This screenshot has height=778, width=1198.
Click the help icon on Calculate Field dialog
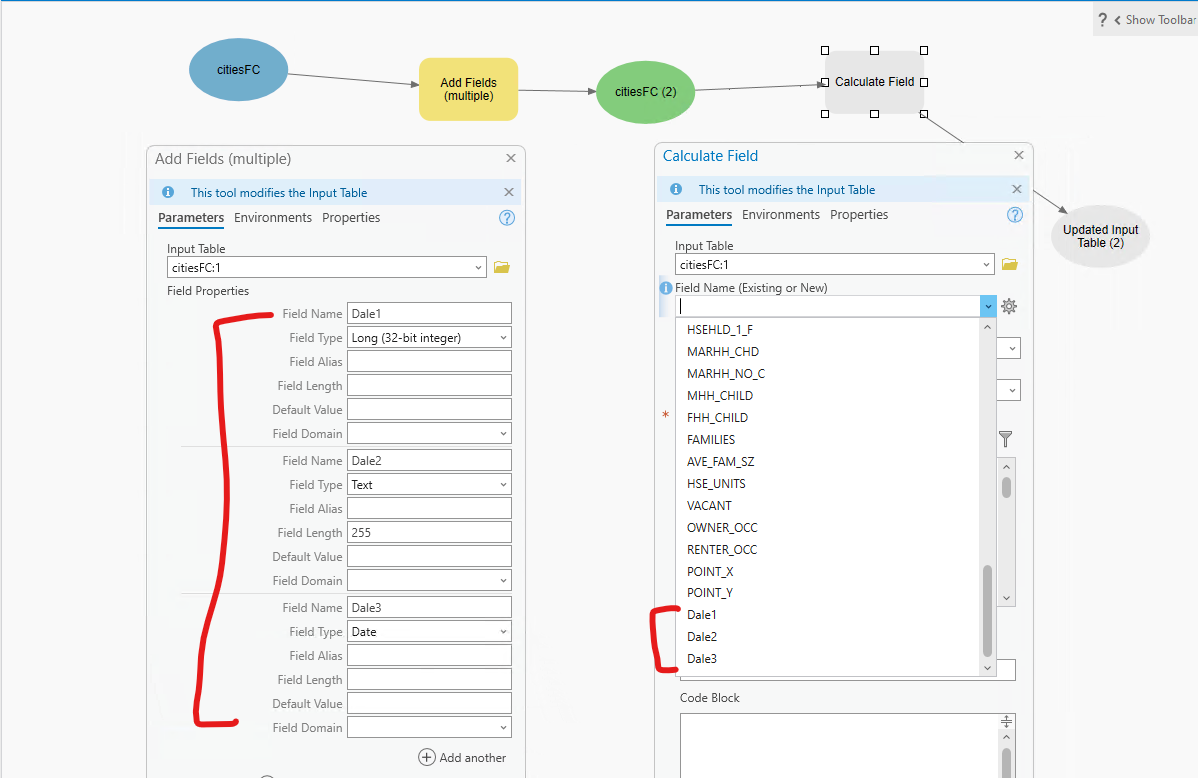[x=1014, y=214]
